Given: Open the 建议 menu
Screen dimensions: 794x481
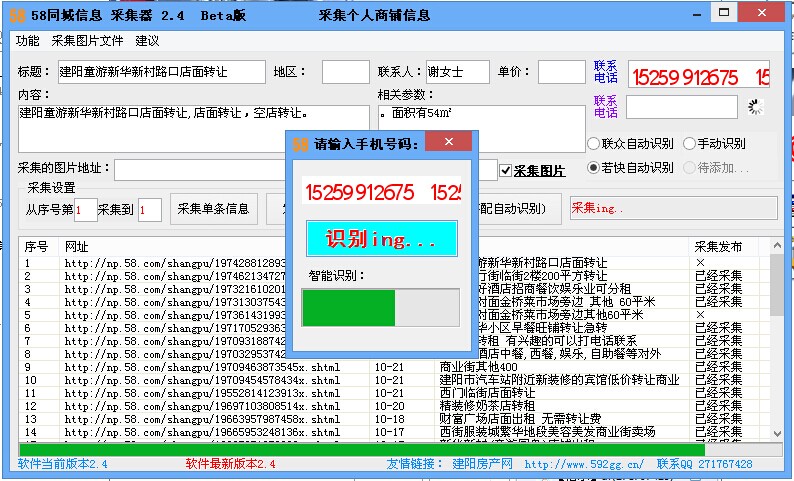Looking at the screenshot, I should (x=147, y=41).
